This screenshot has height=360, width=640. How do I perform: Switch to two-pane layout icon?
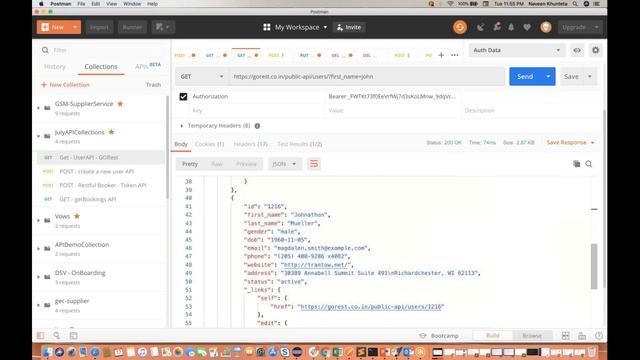coord(565,336)
